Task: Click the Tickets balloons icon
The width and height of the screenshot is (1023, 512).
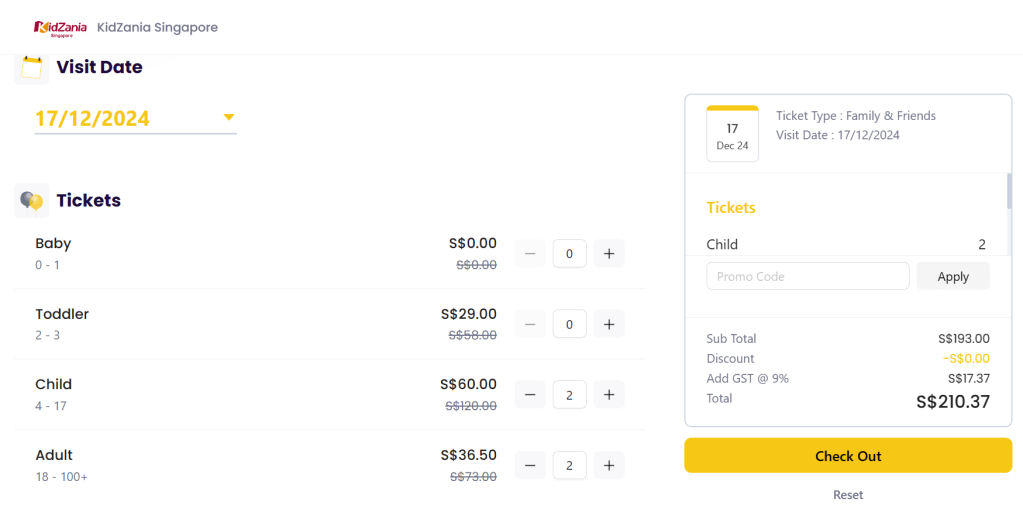Action: tap(32, 201)
